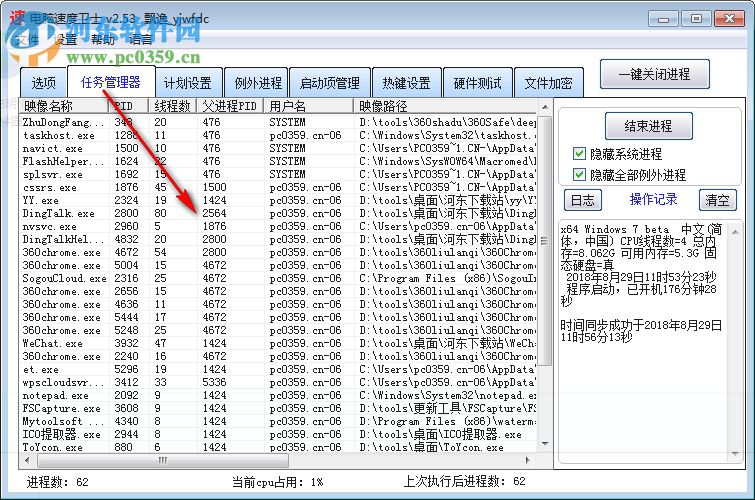Open the 计划设置 tab
Viewport: 755px width, 500px height.
pyautogui.click(x=188, y=83)
